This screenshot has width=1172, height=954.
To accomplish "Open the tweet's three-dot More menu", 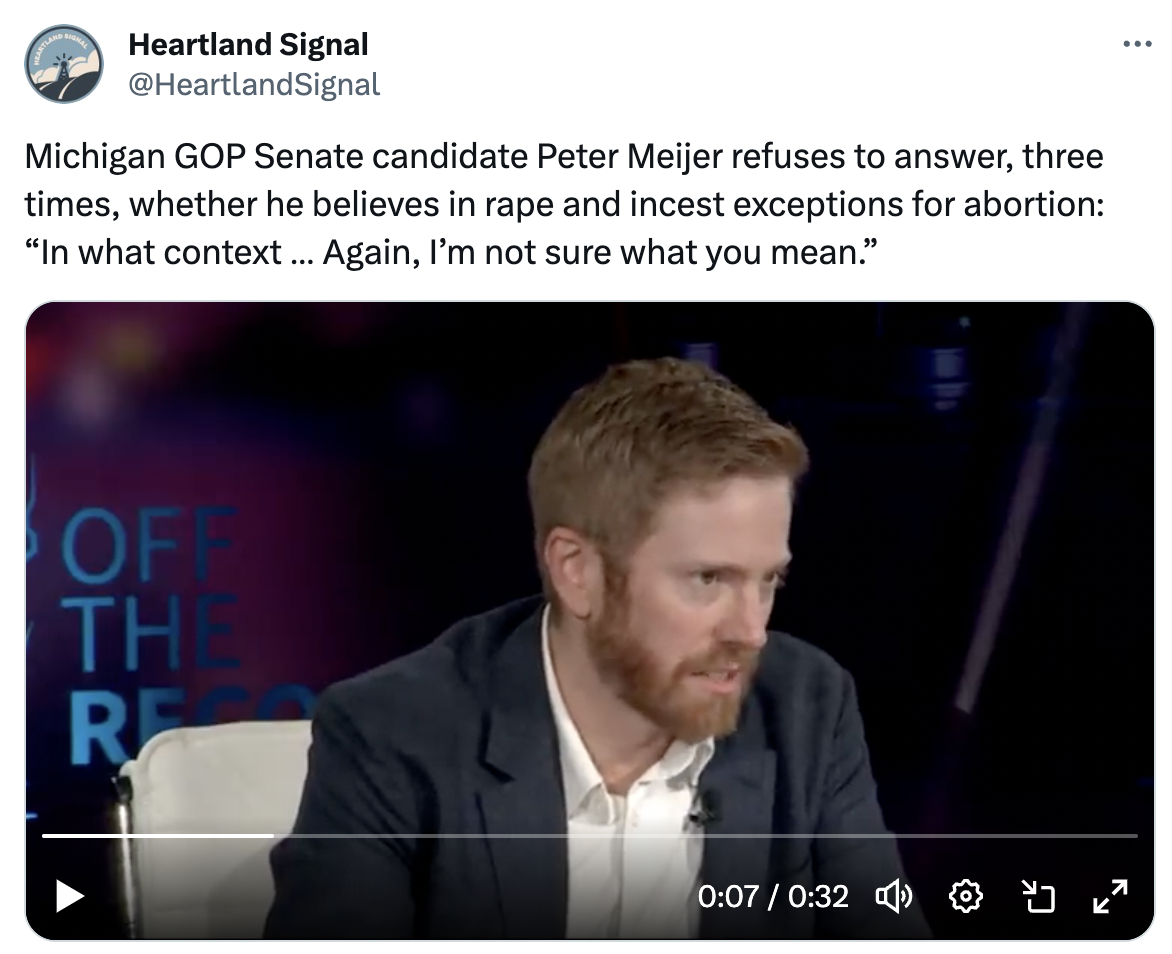I will point(1138,45).
